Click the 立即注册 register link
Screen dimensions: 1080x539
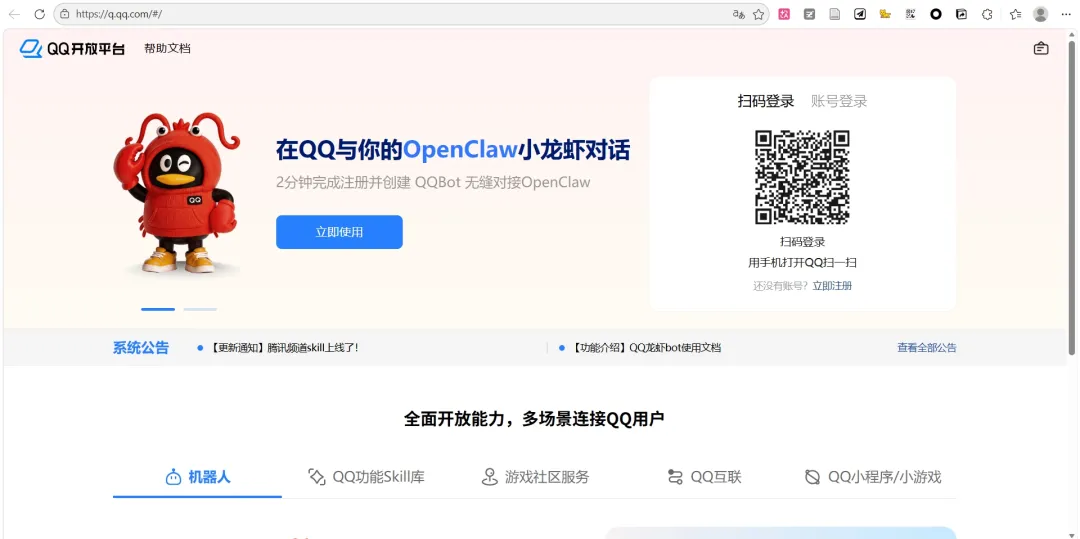pyautogui.click(x=832, y=286)
